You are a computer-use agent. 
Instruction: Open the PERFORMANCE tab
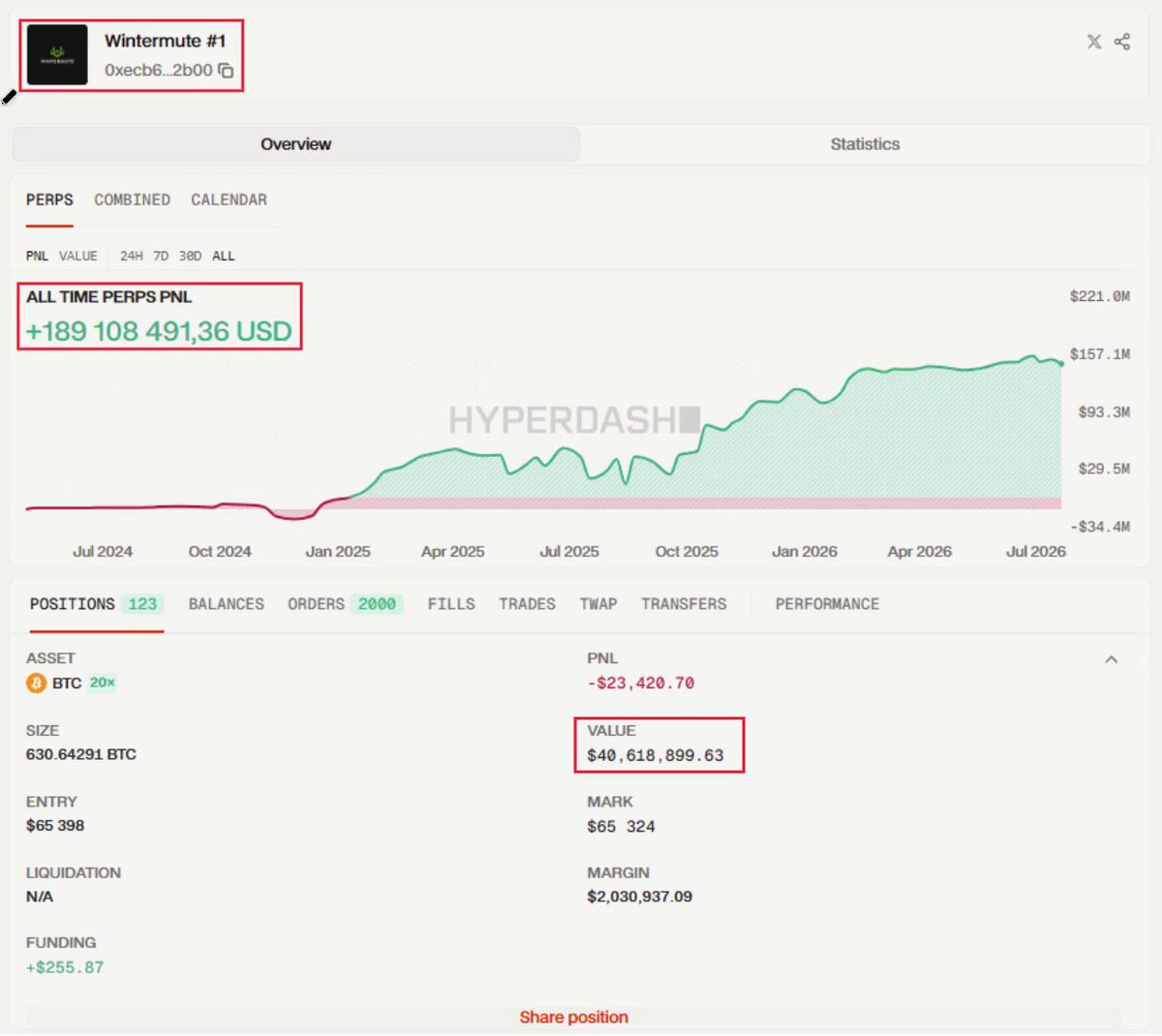click(x=827, y=604)
